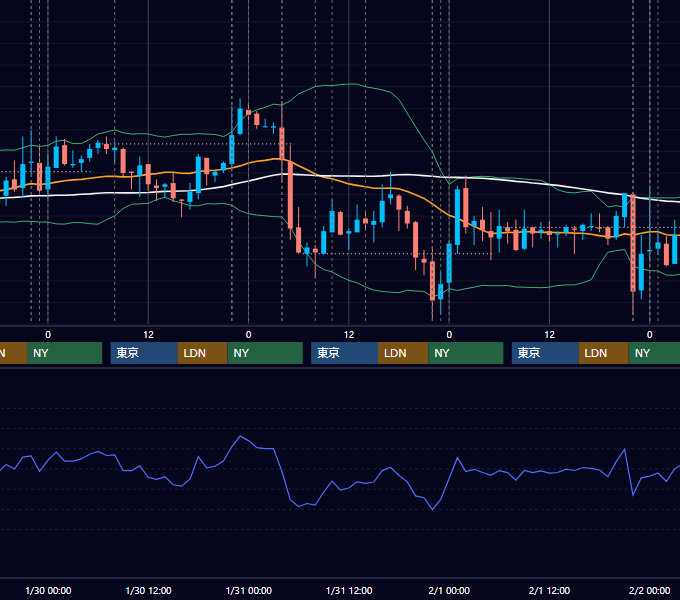Click the 2/2 00:00 date label
The width and height of the screenshot is (680, 600).
click(649, 590)
